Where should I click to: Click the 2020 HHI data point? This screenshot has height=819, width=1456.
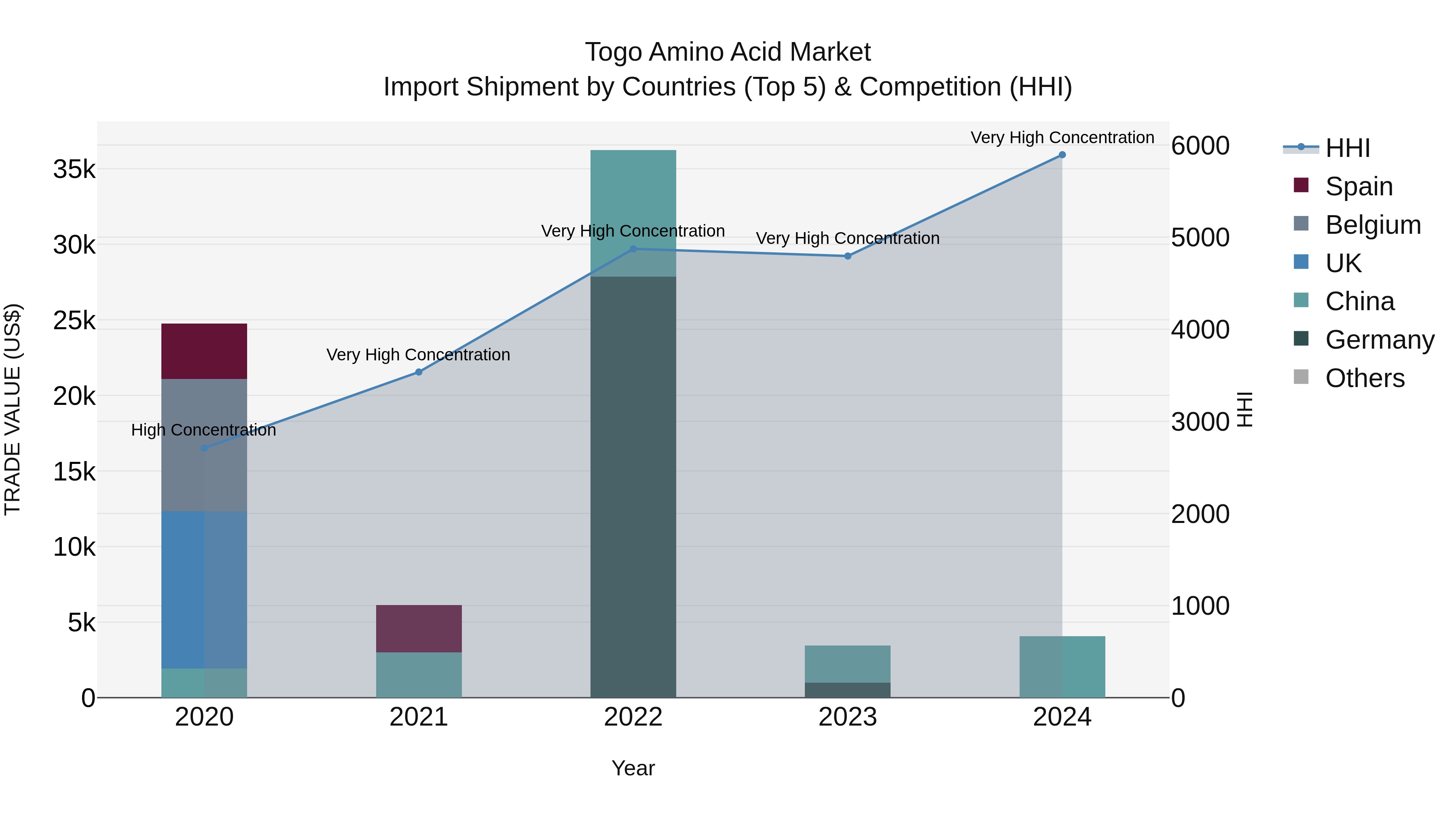pyautogui.click(x=205, y=448)
